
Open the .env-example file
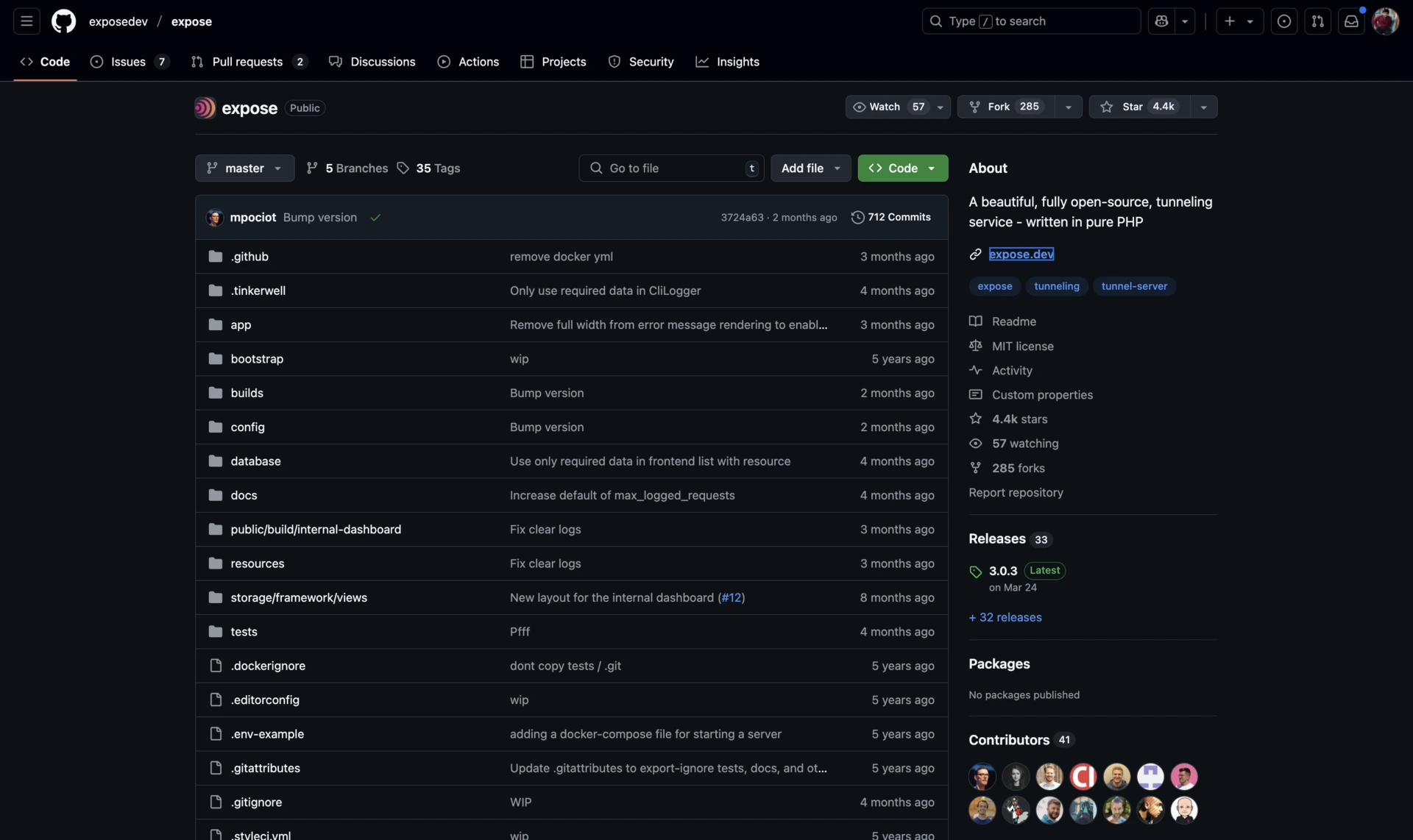[x=267, y=733]
